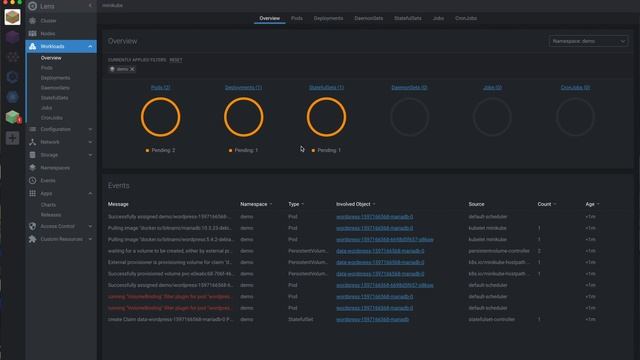Expand the Custom Resources section
The width and height of the screenshot is (640, 360).
[x=61, y=239]
